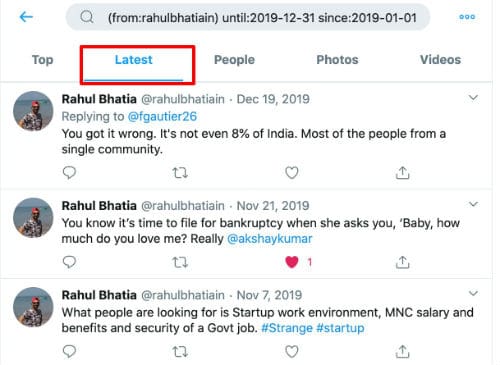Viewport: 500px width, 365px height.
Task: Expand the Nov 7 tweet's chevron menu
Action: click(473, 293)
